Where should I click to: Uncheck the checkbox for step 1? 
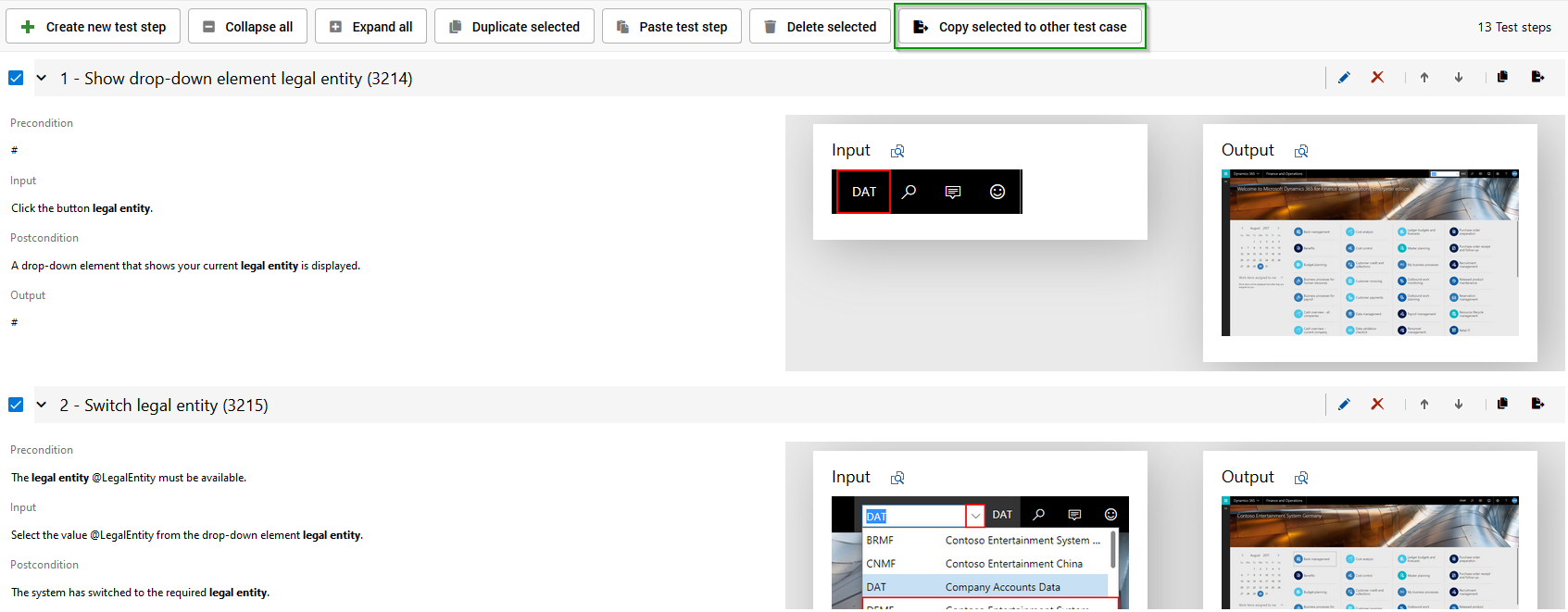[16, 78]
